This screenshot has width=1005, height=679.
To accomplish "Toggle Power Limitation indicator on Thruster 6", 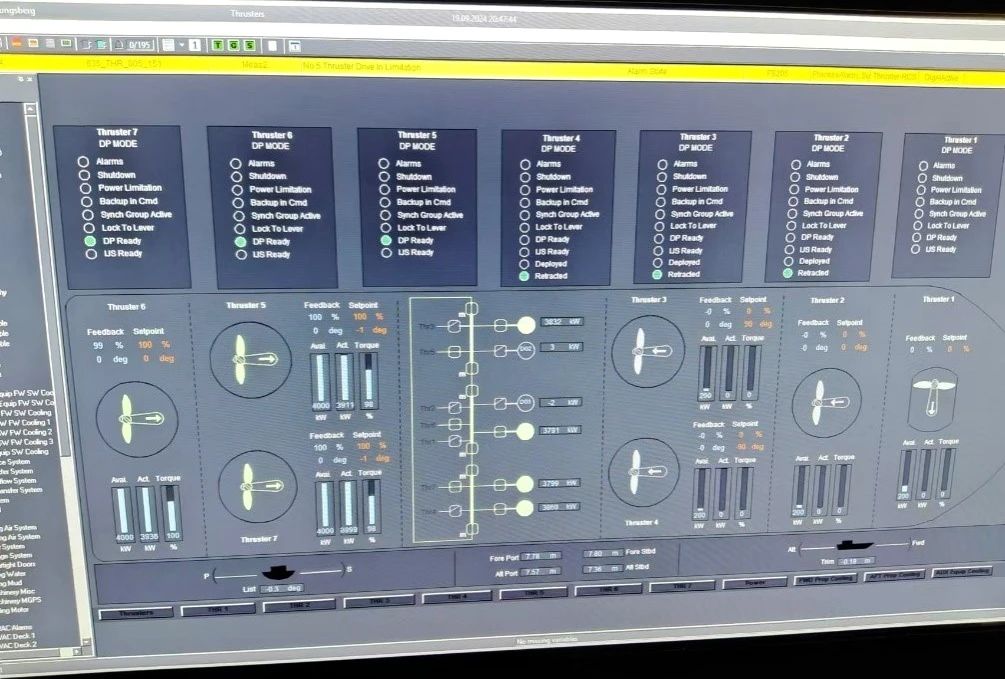I will [236, 189].
